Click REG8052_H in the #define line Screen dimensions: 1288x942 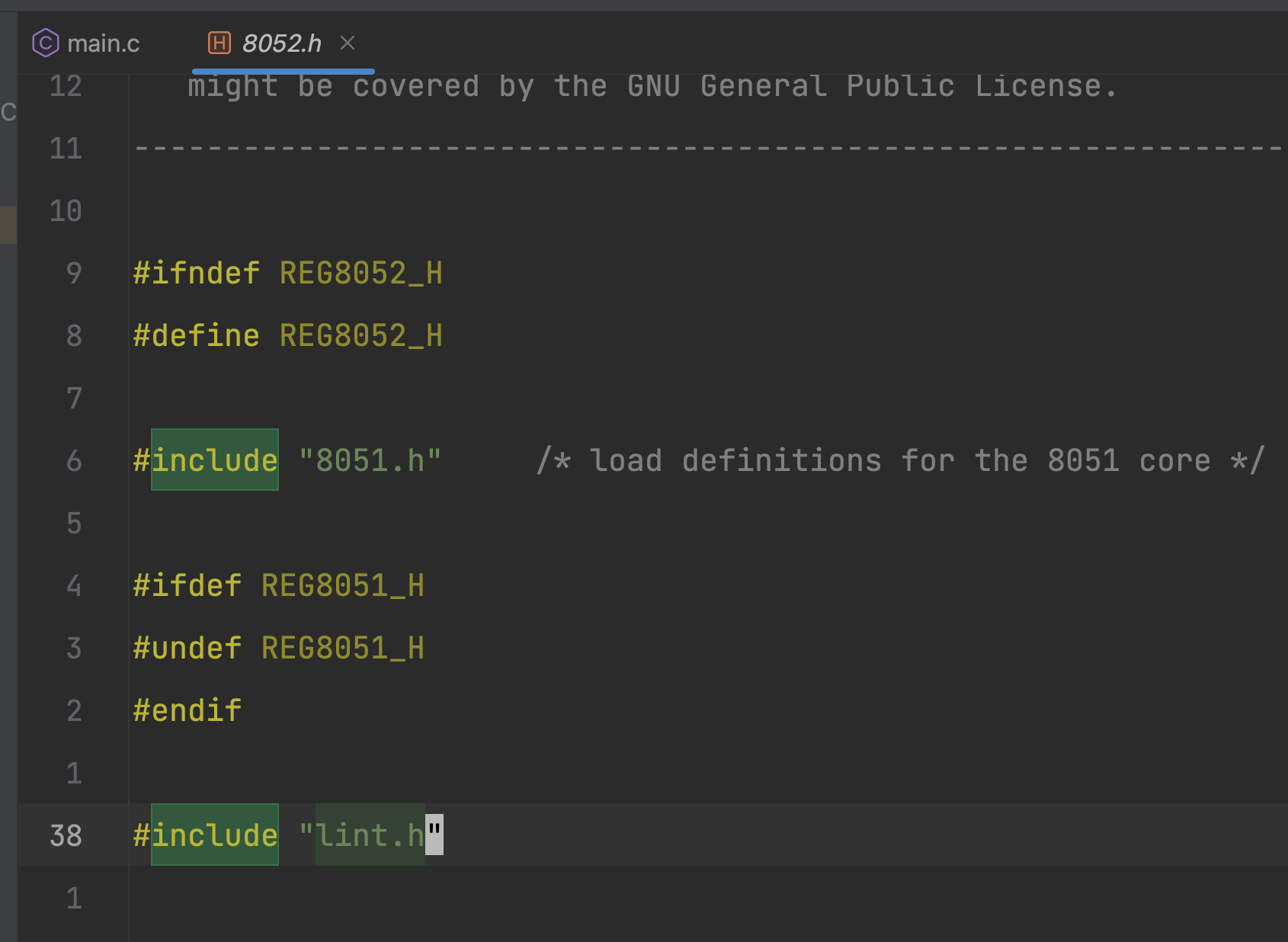click(360, 335)
